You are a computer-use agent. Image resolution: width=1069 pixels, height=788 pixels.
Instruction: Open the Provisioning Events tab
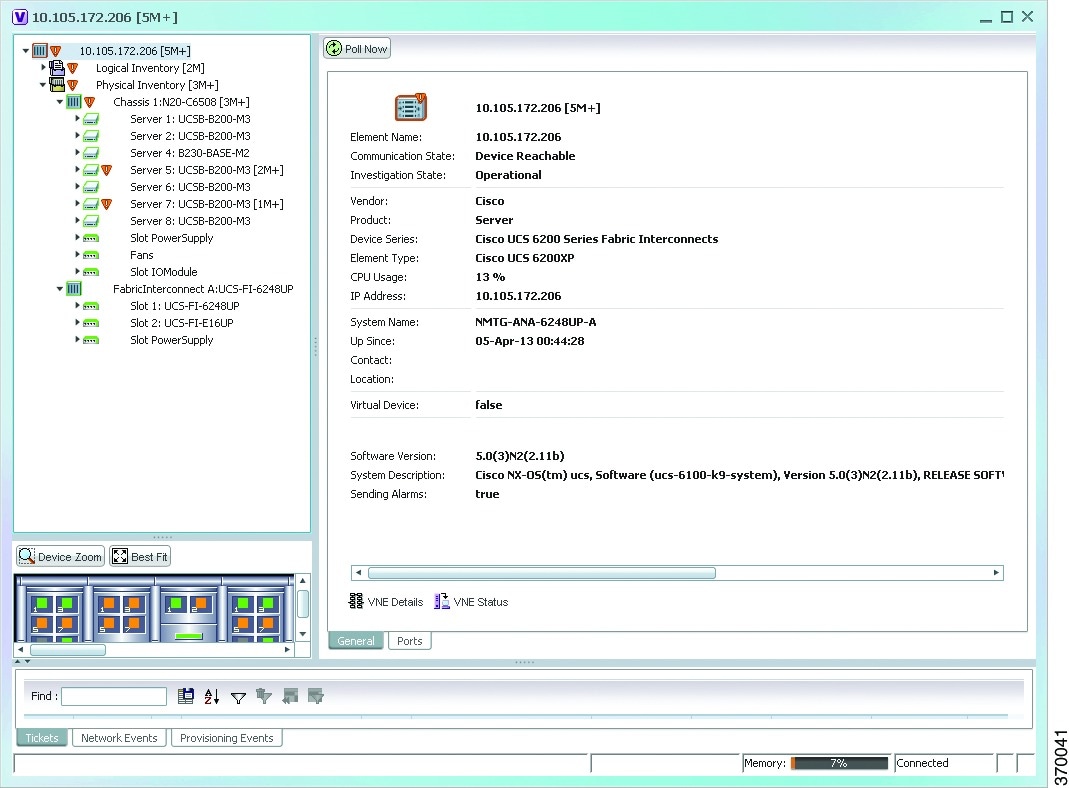point(226,738)
